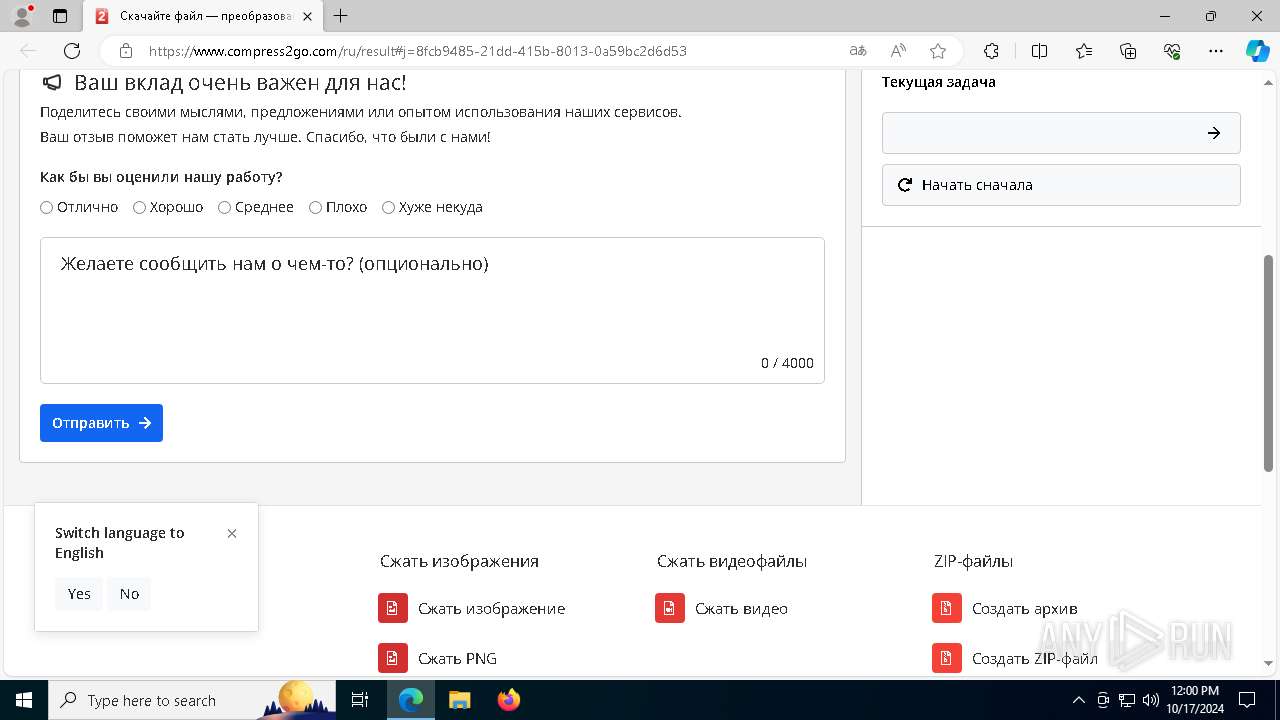
Task: Submit feedback with the Отправить button
Action: [101, 423]
